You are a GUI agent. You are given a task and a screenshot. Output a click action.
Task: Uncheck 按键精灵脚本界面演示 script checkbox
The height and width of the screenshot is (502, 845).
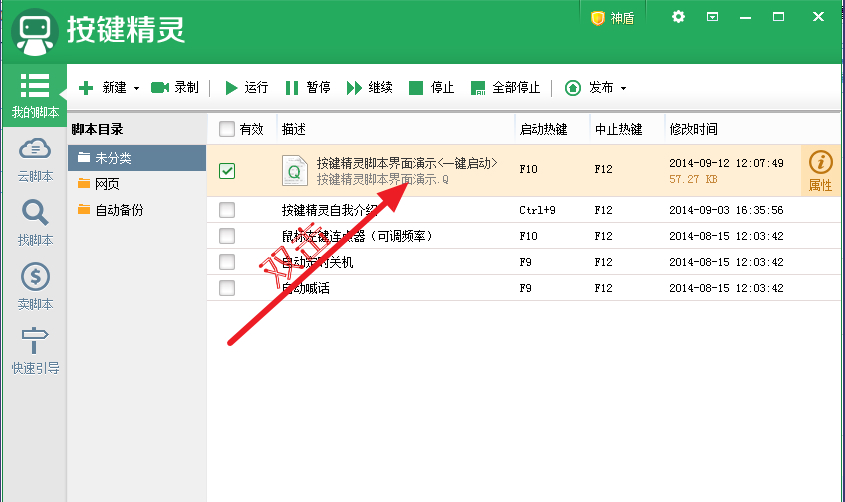pos(227,171)
